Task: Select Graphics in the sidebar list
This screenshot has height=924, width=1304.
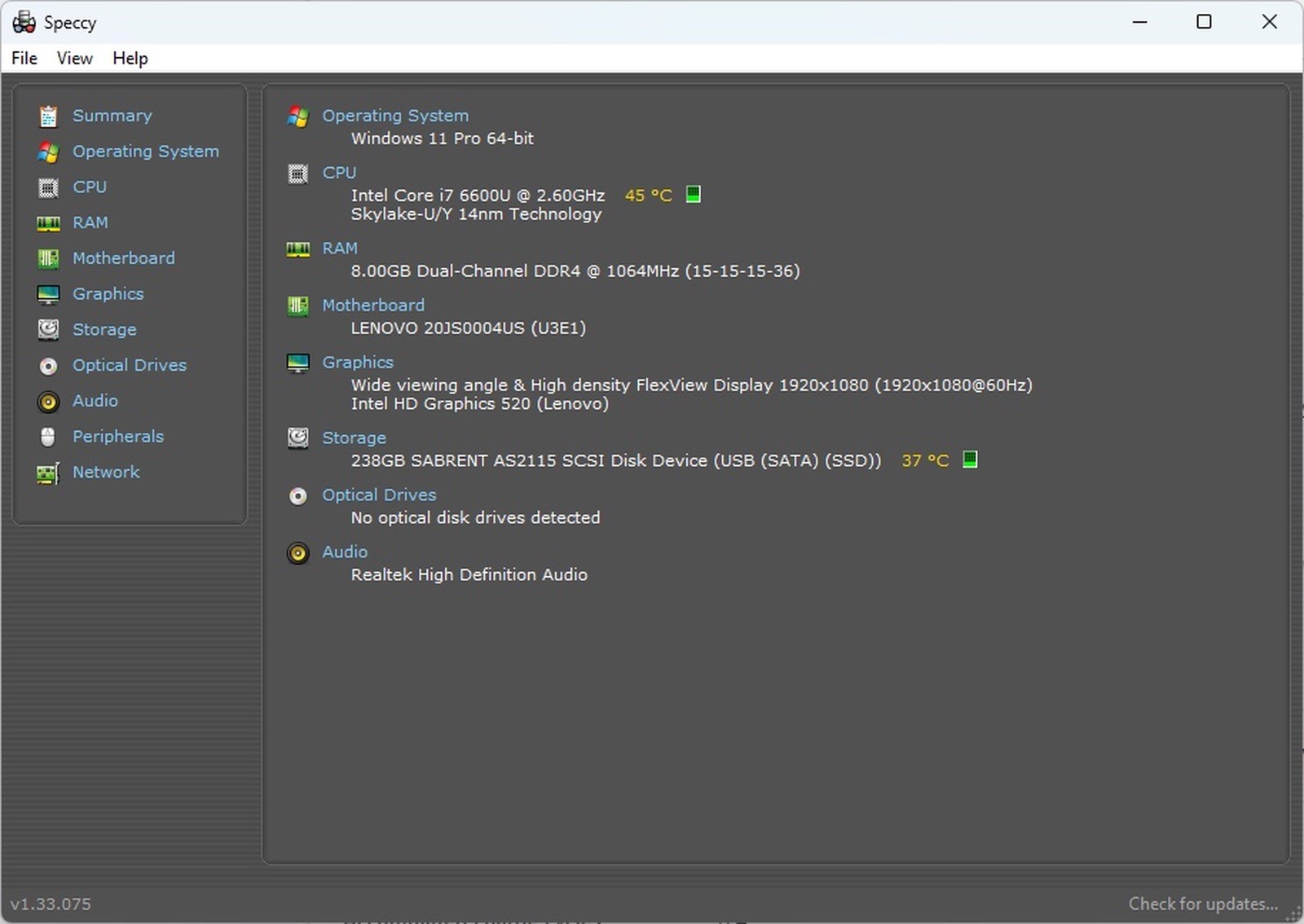Action: pyautogui.click(x=108, y=294)
